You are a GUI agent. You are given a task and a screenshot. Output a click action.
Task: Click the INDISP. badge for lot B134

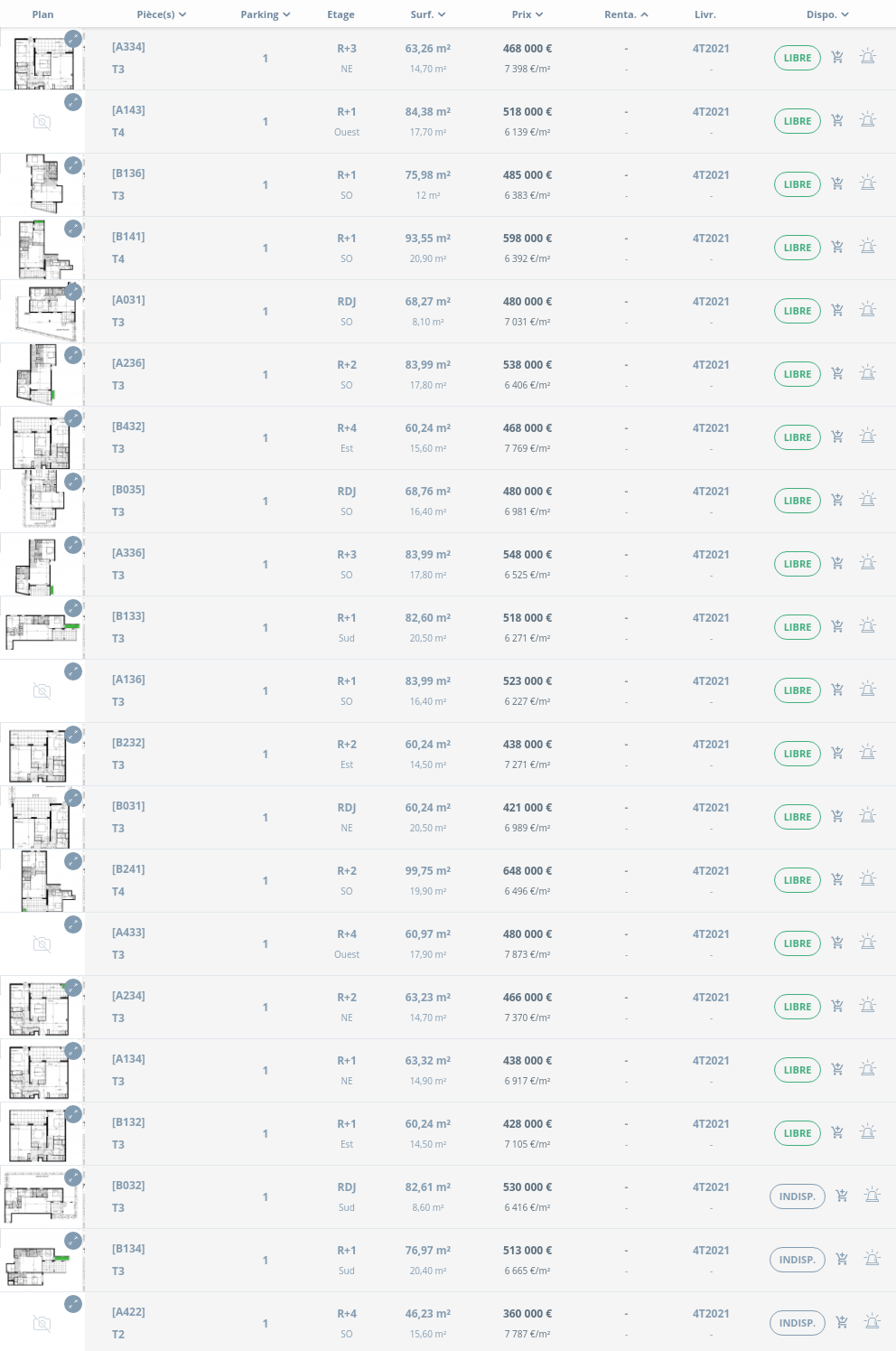[797, 1260]
